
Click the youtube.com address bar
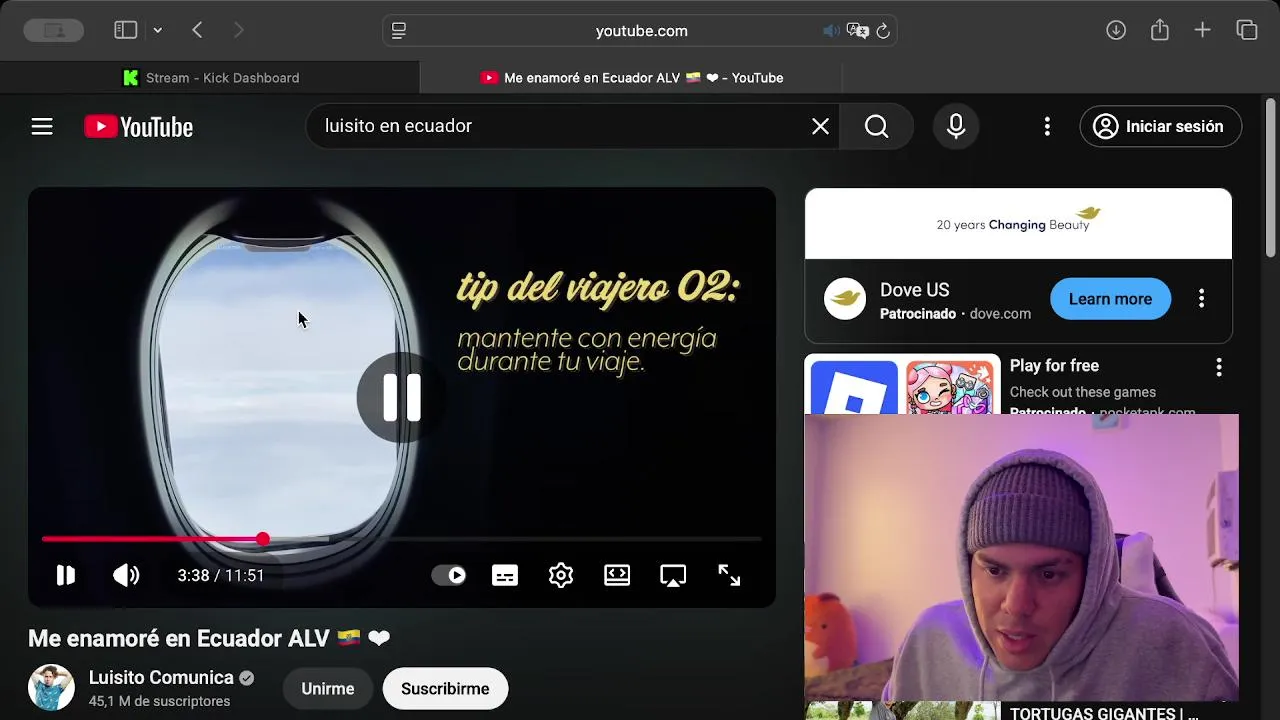(x=641, y=31)
